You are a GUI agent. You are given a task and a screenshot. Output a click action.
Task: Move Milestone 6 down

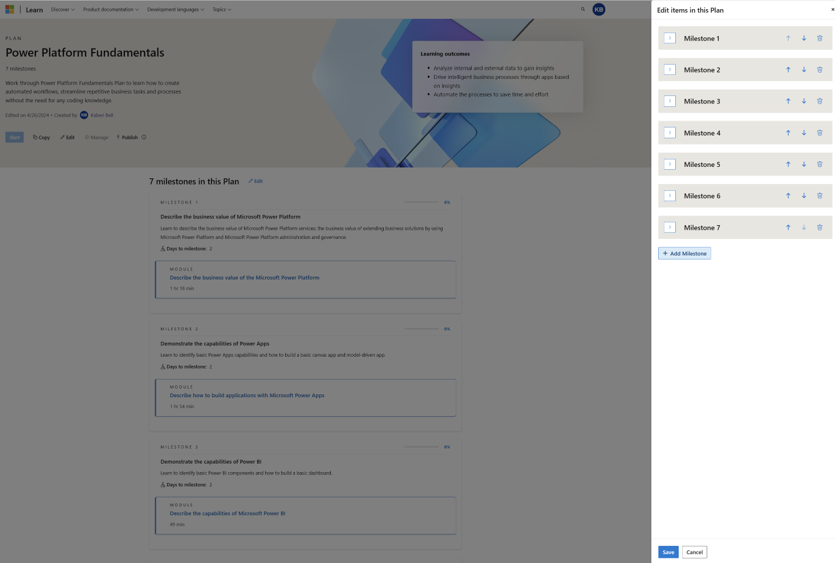coord(804,196)
